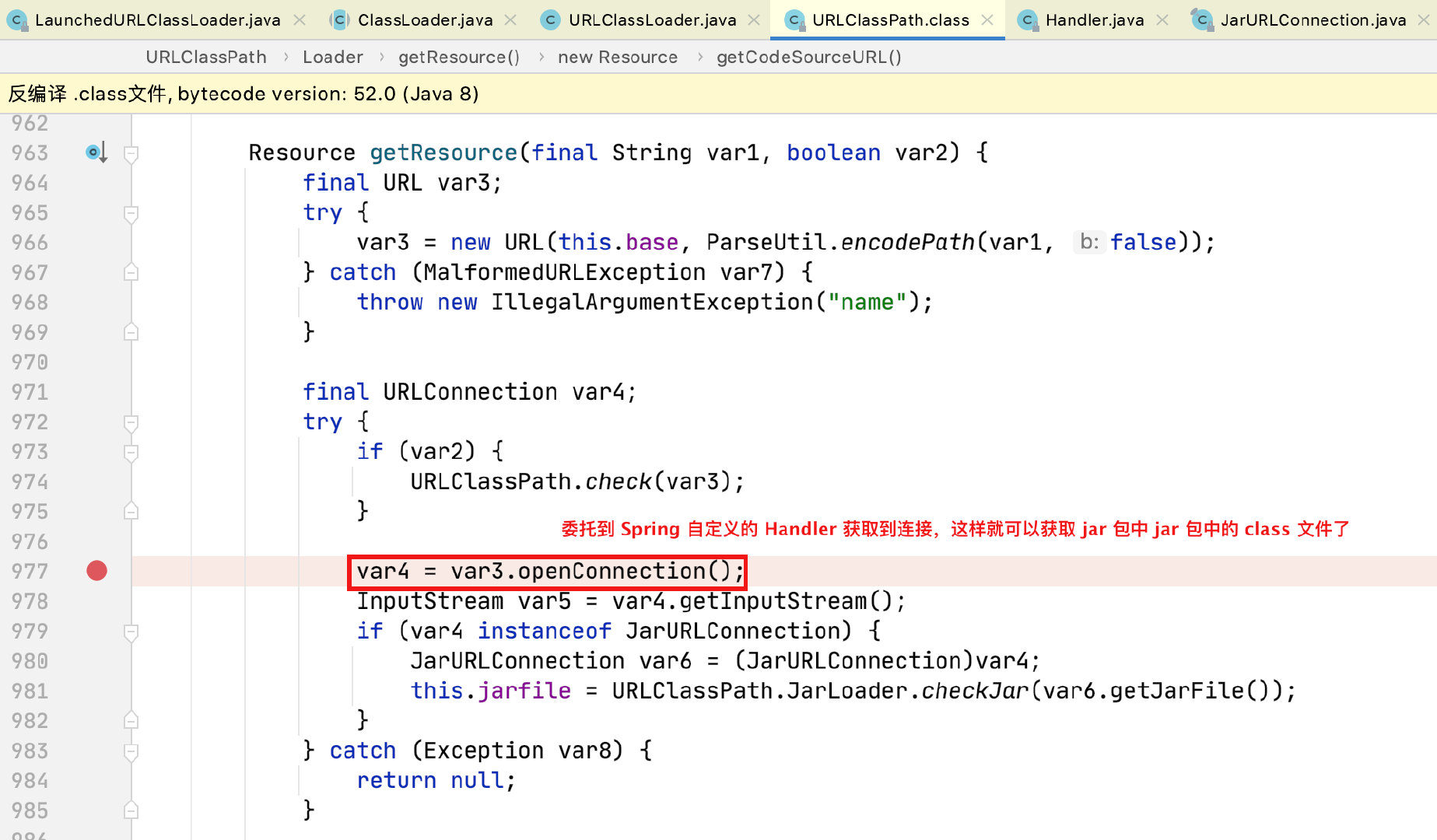
Task: Place cursor on var3.openConnection() statement
Action: [x=549, y=572]
